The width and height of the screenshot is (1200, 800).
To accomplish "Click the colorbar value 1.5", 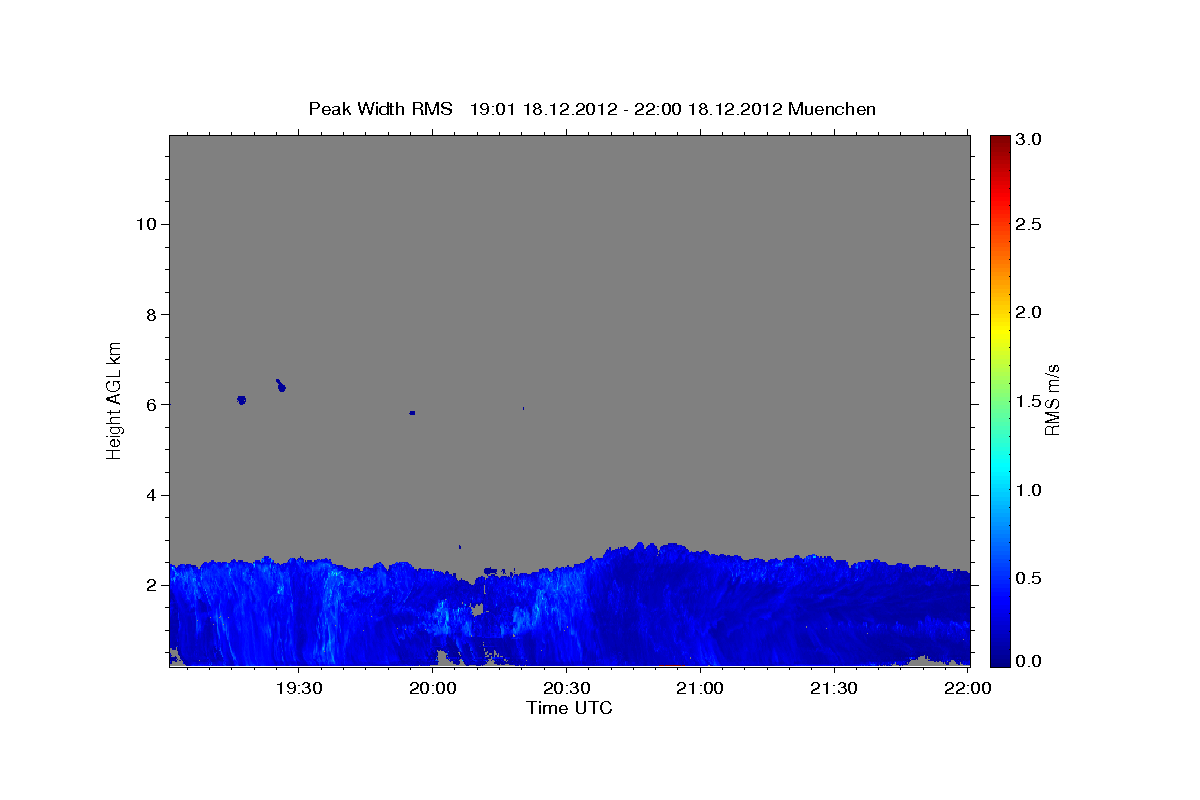I will [x=1028, y=402].
